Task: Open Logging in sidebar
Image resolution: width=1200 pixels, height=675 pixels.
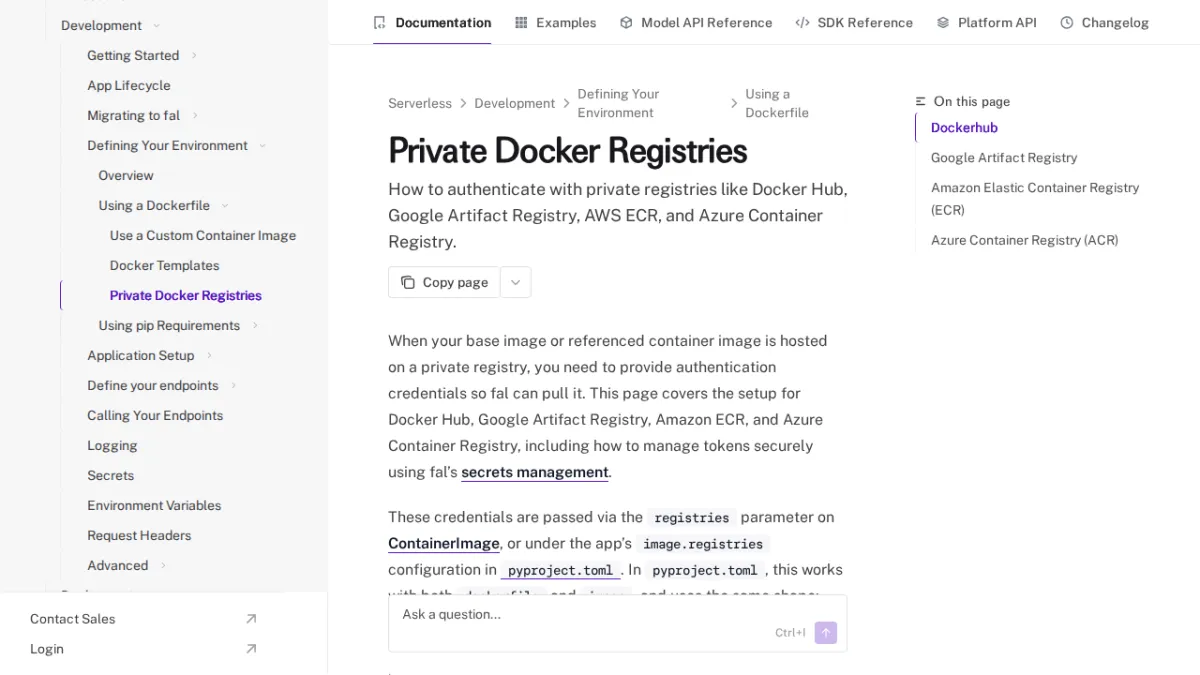Action: click(112, 445)
